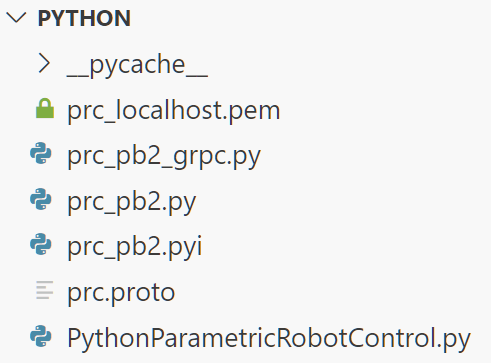This screenshot has height=363, width=491.
Task: Click the Python icon beside prc_pb2_grpc.py
Action: tap(41, 153)
